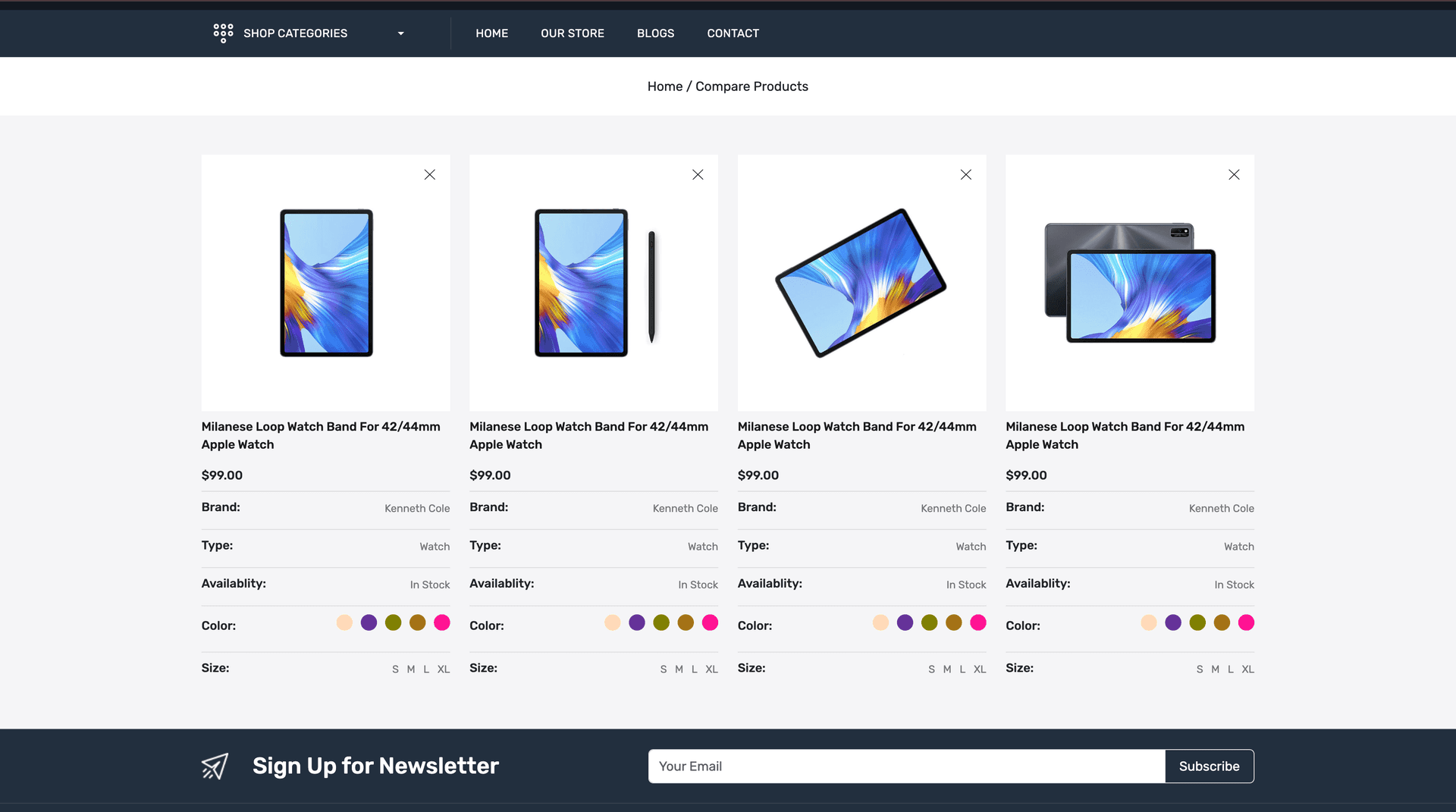
Task: Click the Home breadcrumb link
Action: click(664, 86)
